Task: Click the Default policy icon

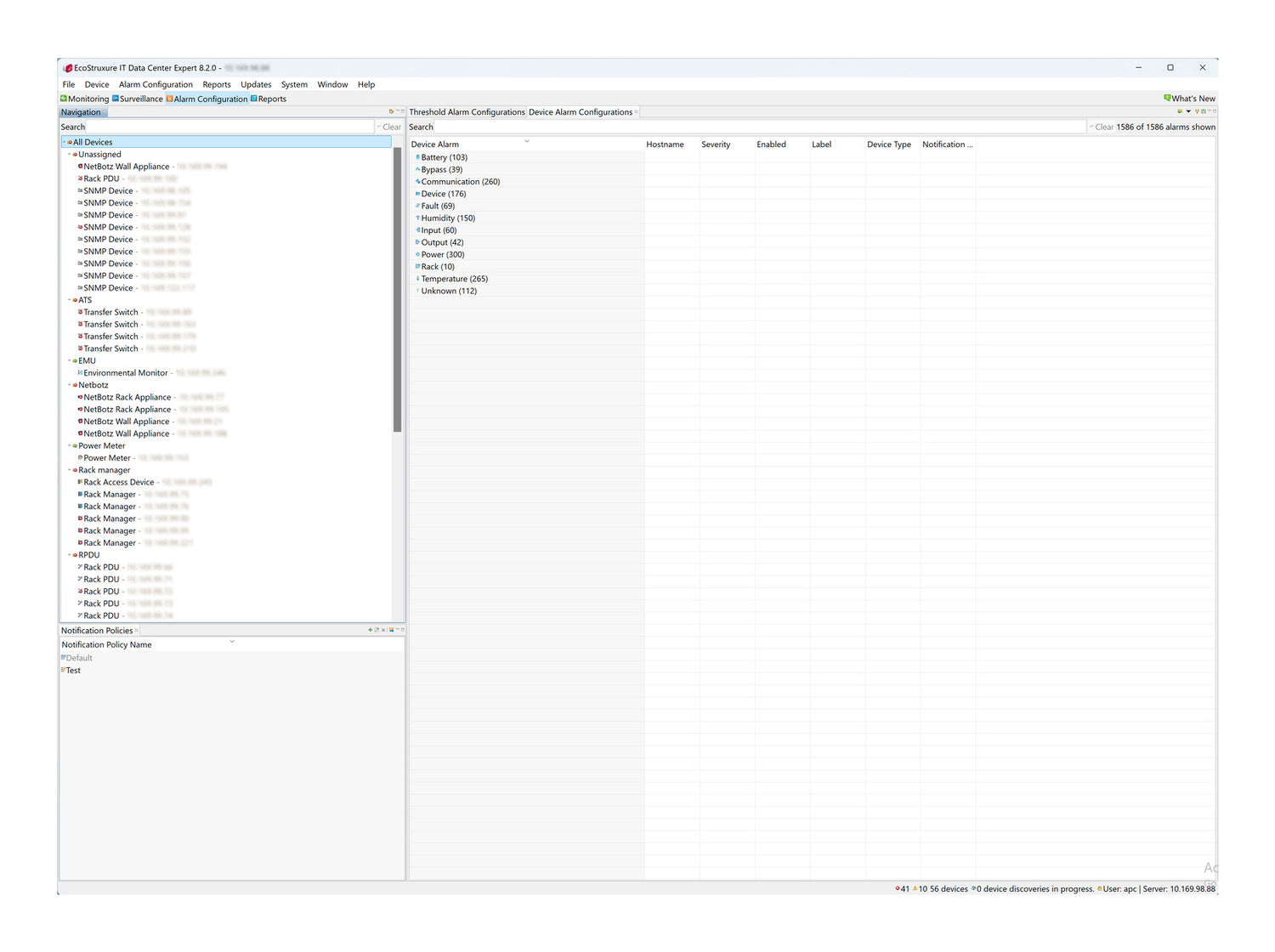Action: [63, 658]
